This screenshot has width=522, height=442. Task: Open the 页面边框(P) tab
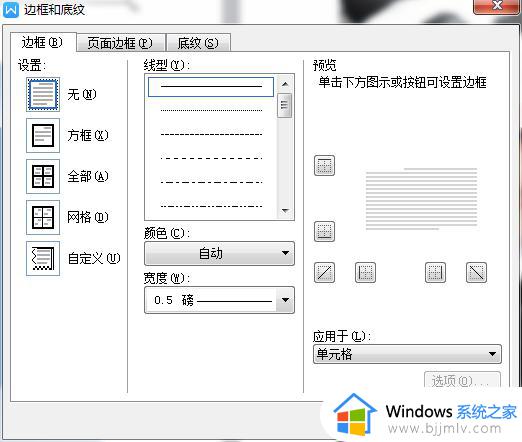[x=120, y=43]
